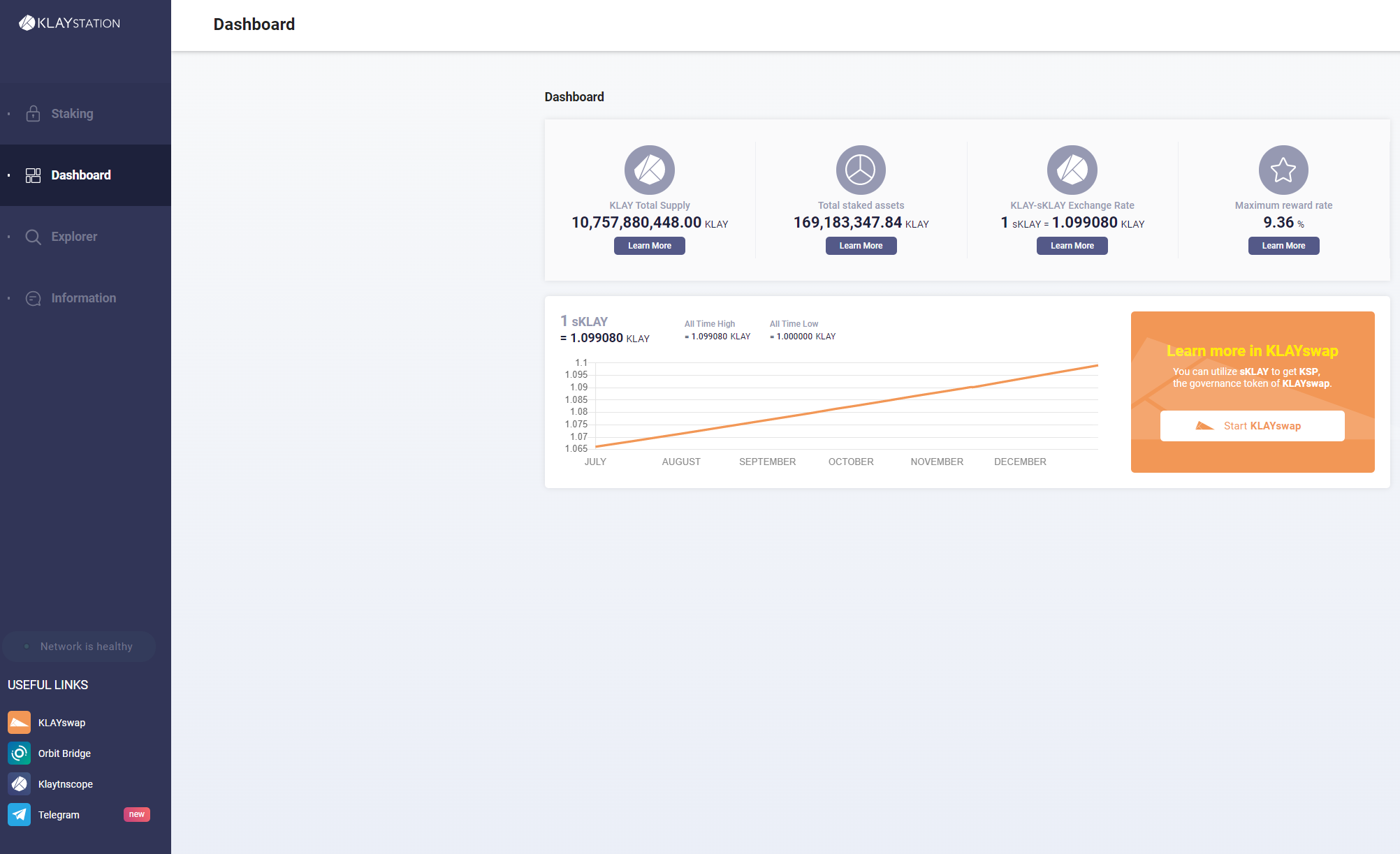Click the Maximum reward rate star icon
1400x854 pixels.
(1283, 170)
